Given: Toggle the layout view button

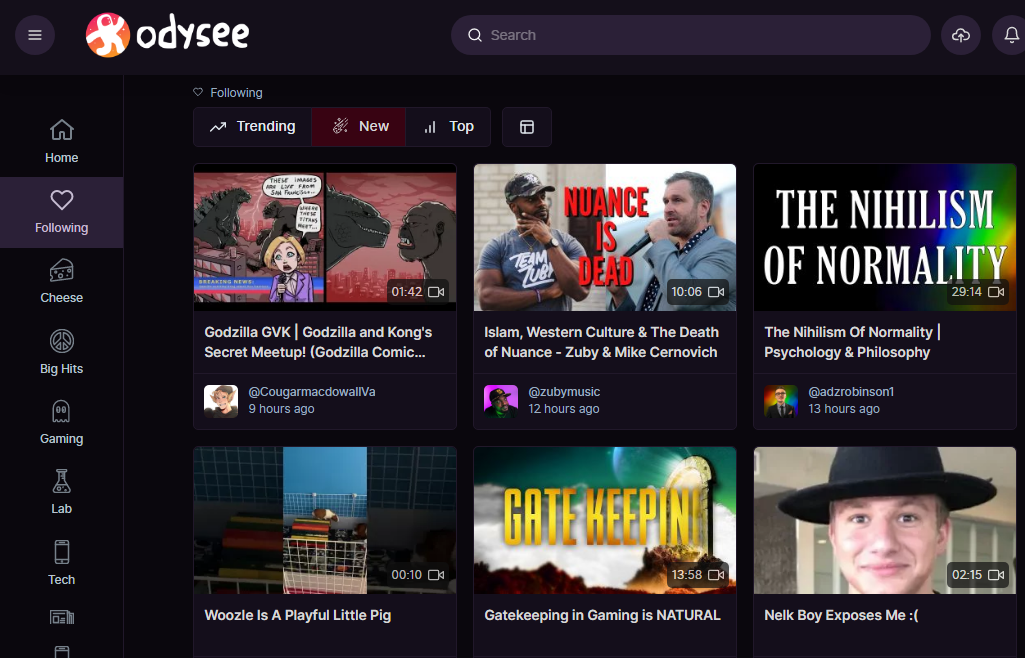Looking at the screenshot, I should point(527,127).
